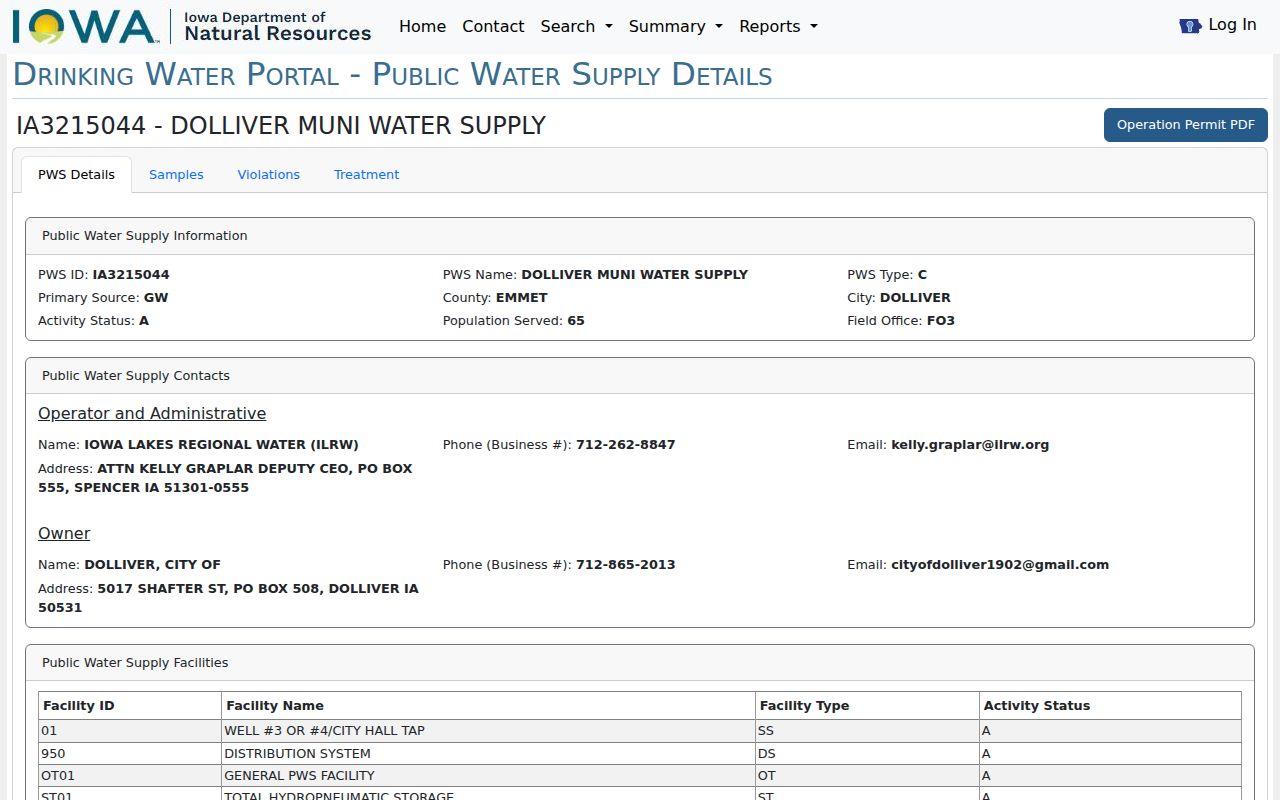Screen dimensions: 1280x800
Task: Open the Home menu item
Action: pos(422,26)
